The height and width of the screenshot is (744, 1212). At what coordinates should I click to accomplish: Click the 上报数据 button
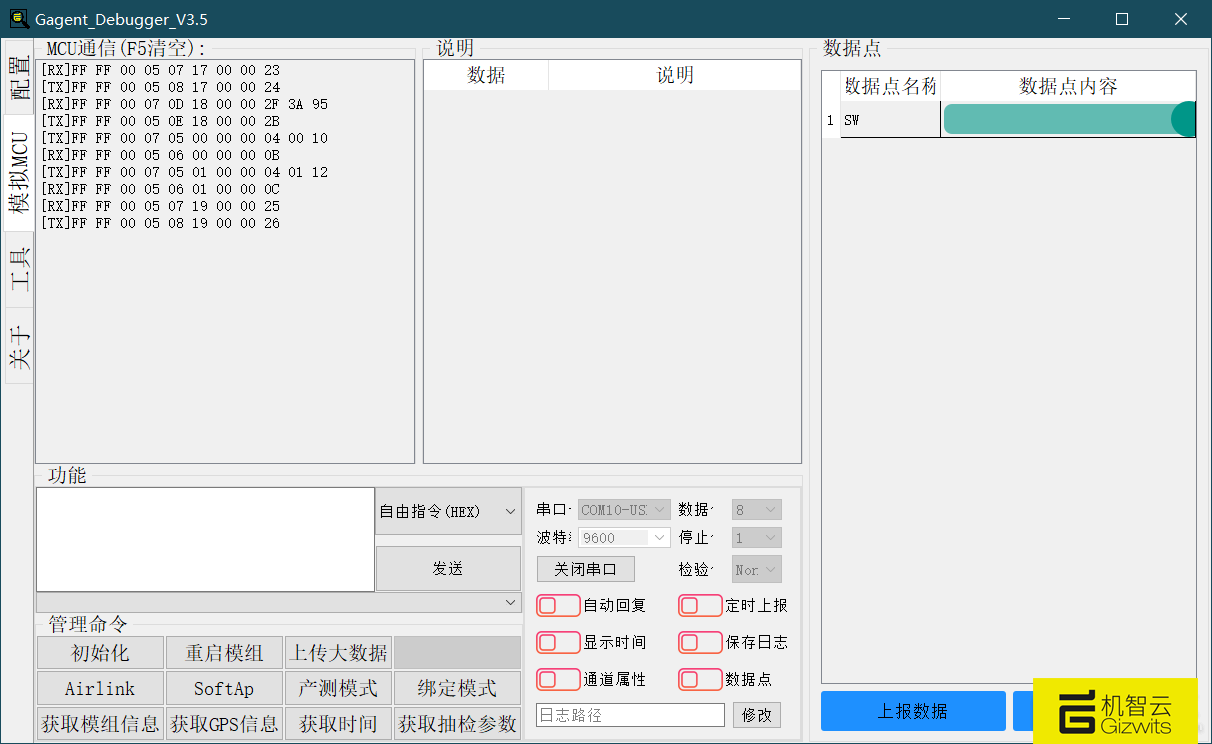913,711
